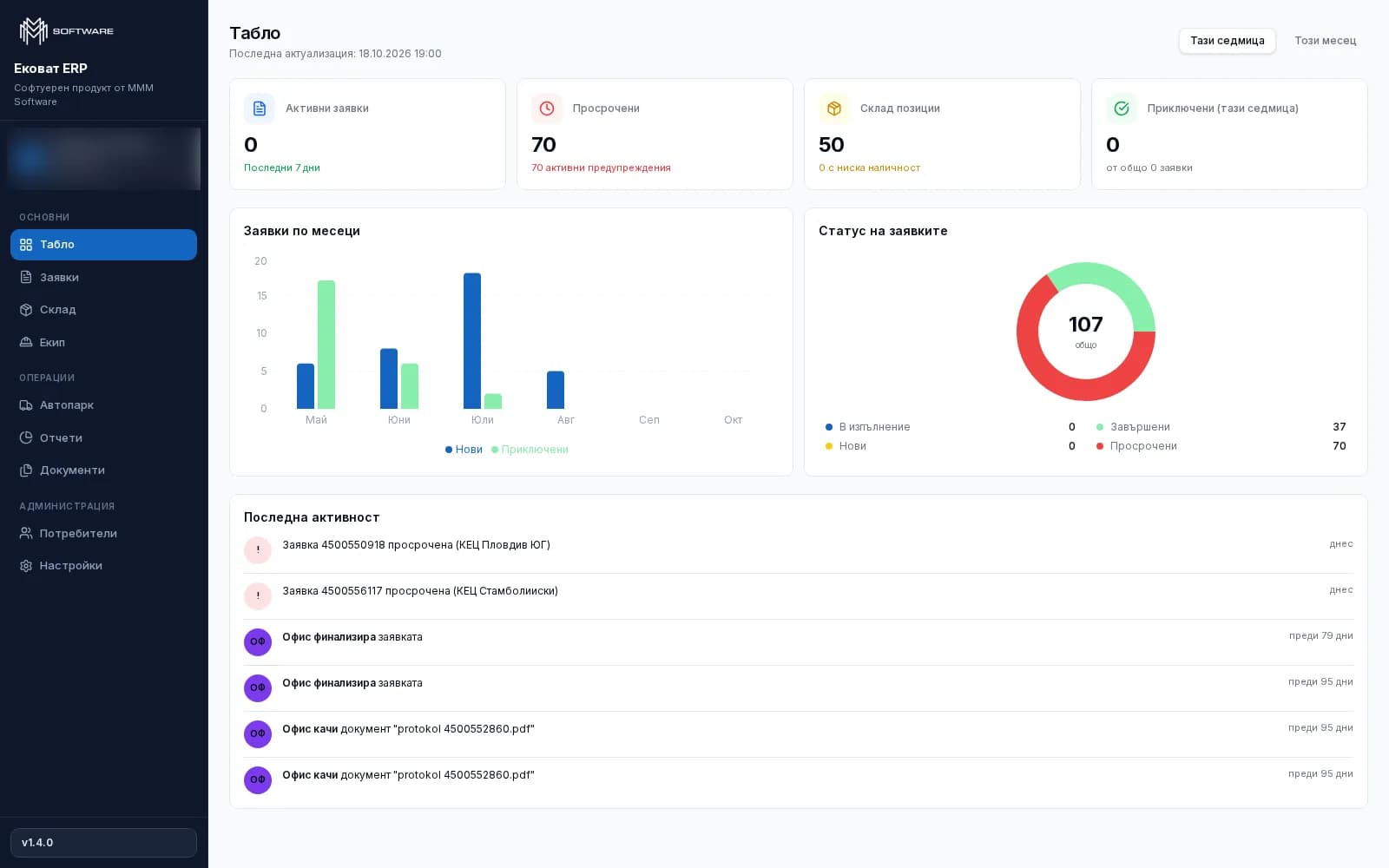Viewport: 1389px width, 868px height.
Task: Go to Автопарк section
Action: (x=103, y=405)
